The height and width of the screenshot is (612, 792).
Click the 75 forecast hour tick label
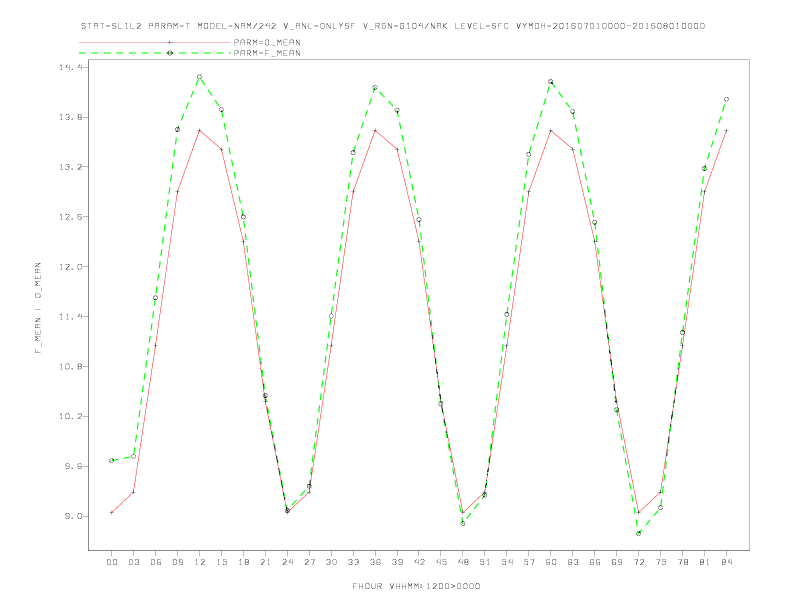tap(661, 562)
